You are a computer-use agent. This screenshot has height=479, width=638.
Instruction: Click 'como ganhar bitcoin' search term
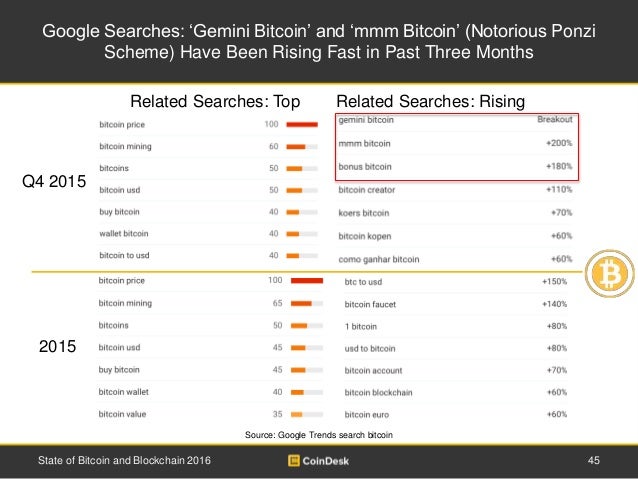click(x=378, y=258)
